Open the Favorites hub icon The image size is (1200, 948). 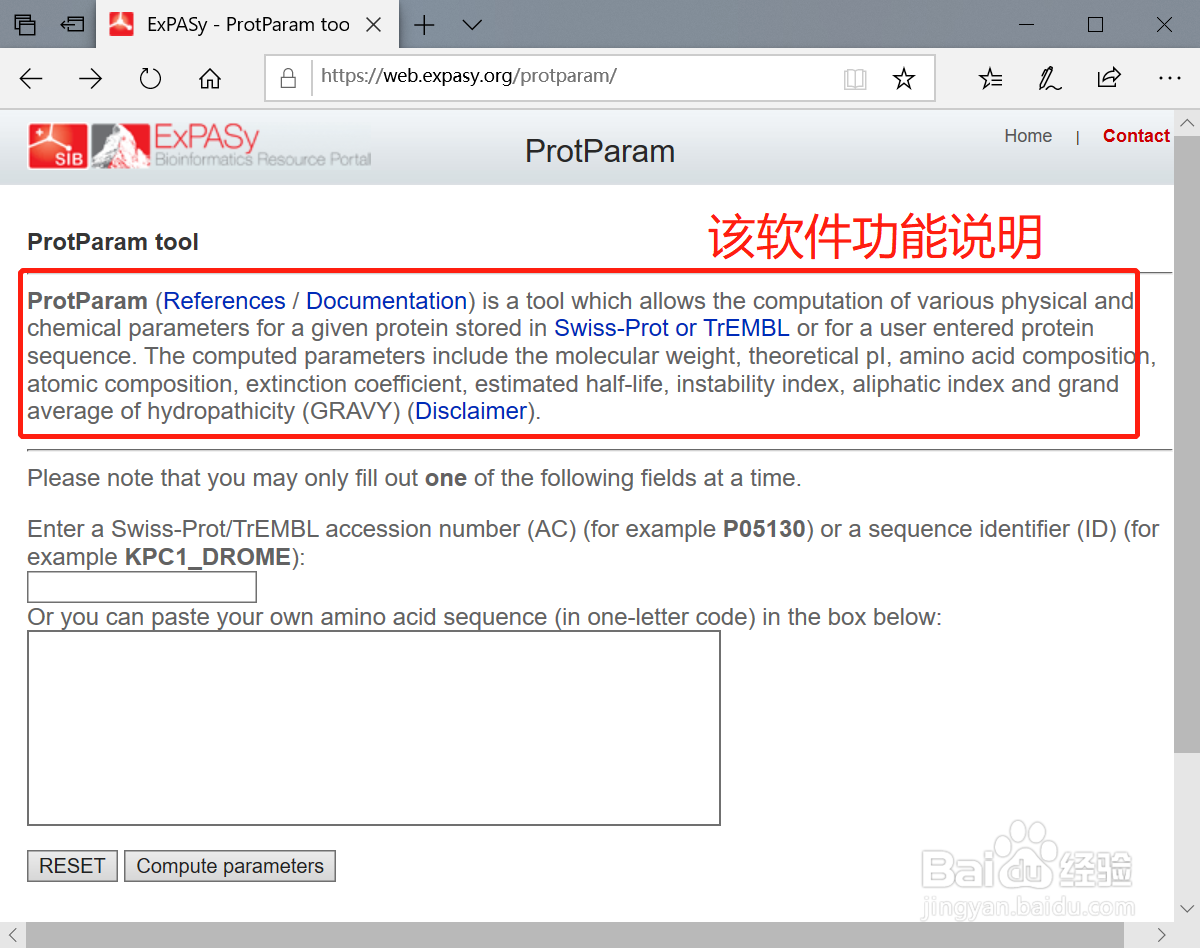990,78
